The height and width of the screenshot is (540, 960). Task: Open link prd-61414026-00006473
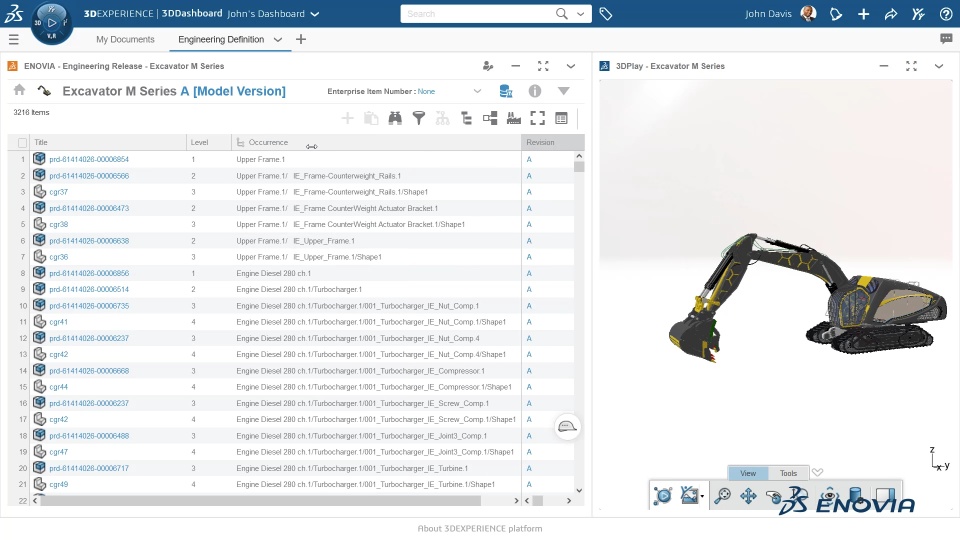click(89, 208)
